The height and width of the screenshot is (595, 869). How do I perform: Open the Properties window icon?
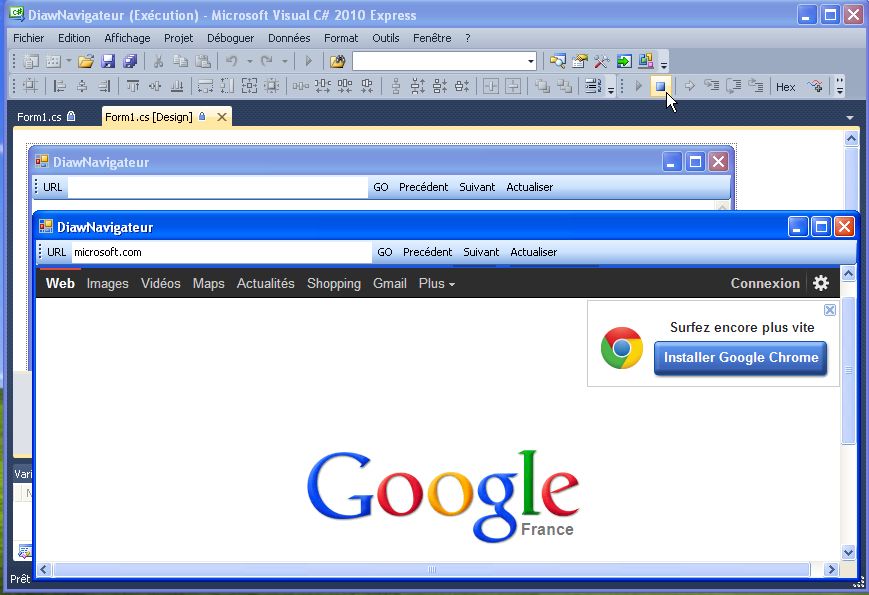(x=580, y=61)
